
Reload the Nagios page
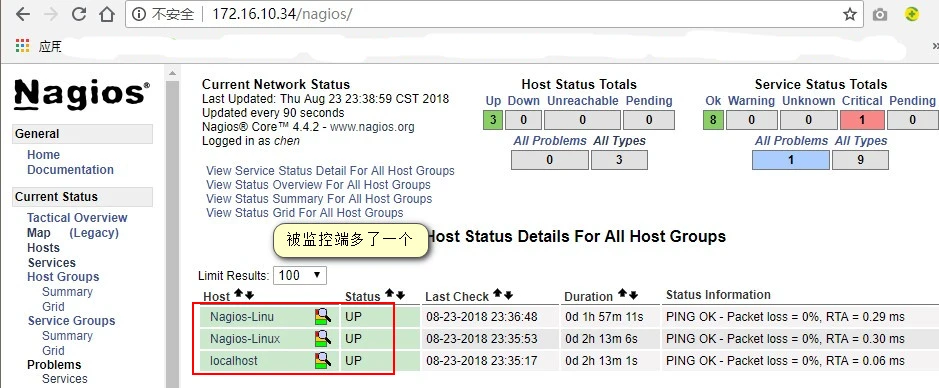pyautogui.click(x=78, y=14)
